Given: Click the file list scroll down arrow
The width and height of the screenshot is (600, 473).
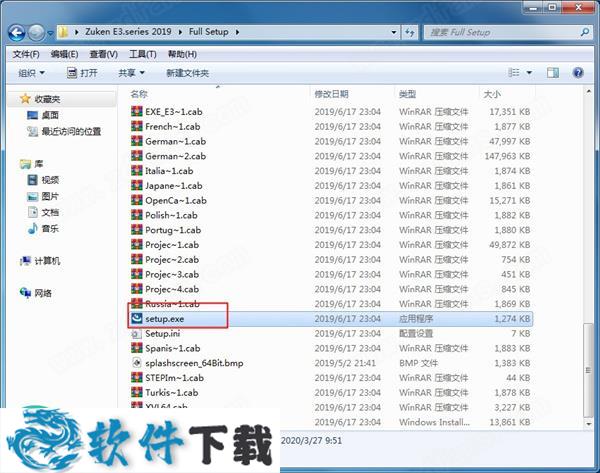Looking at the screenshot, I should pyautogui.click(x=589, y=424).
